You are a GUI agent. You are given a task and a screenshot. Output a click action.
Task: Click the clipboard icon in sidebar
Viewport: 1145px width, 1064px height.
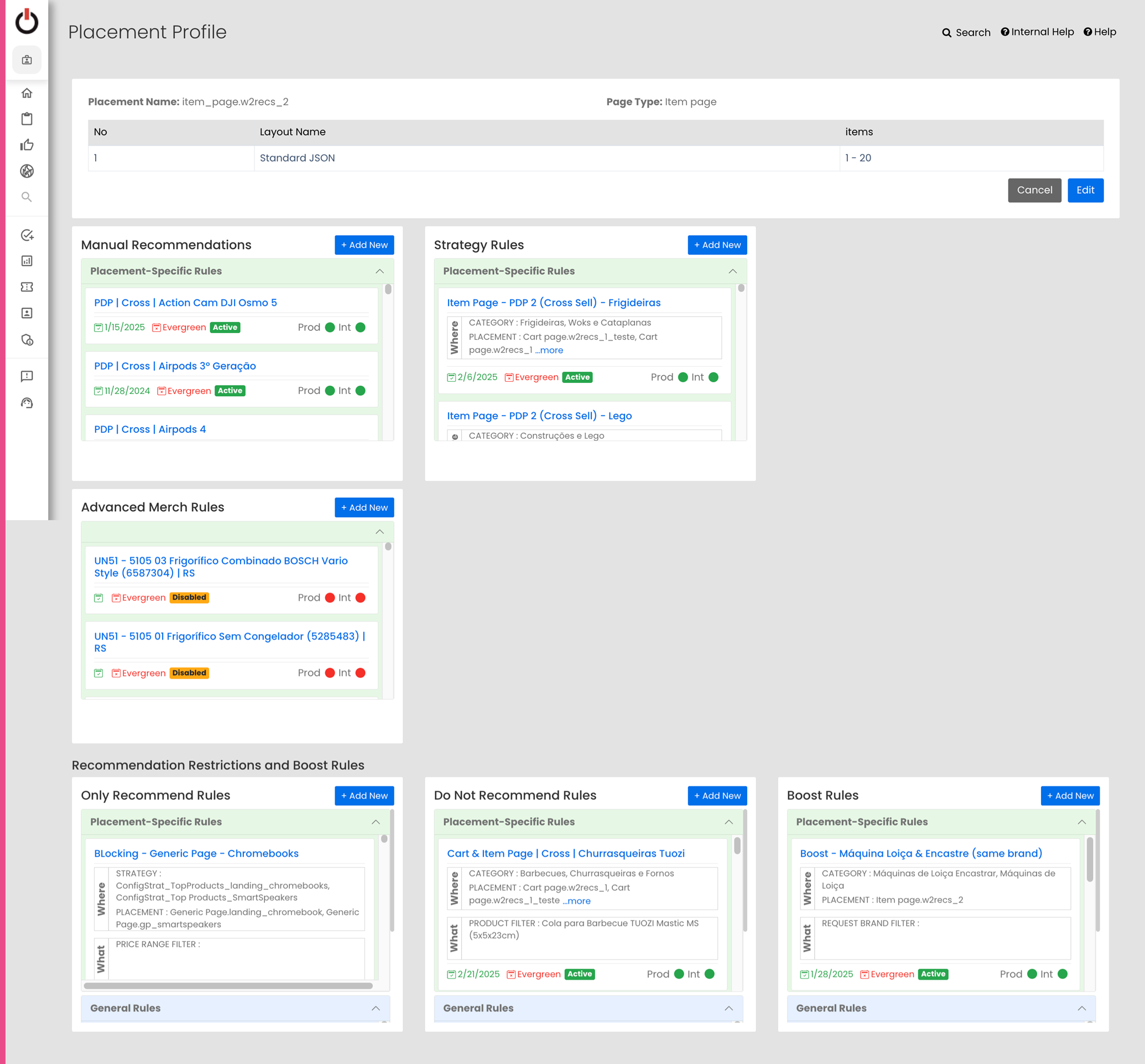point(27,118)
